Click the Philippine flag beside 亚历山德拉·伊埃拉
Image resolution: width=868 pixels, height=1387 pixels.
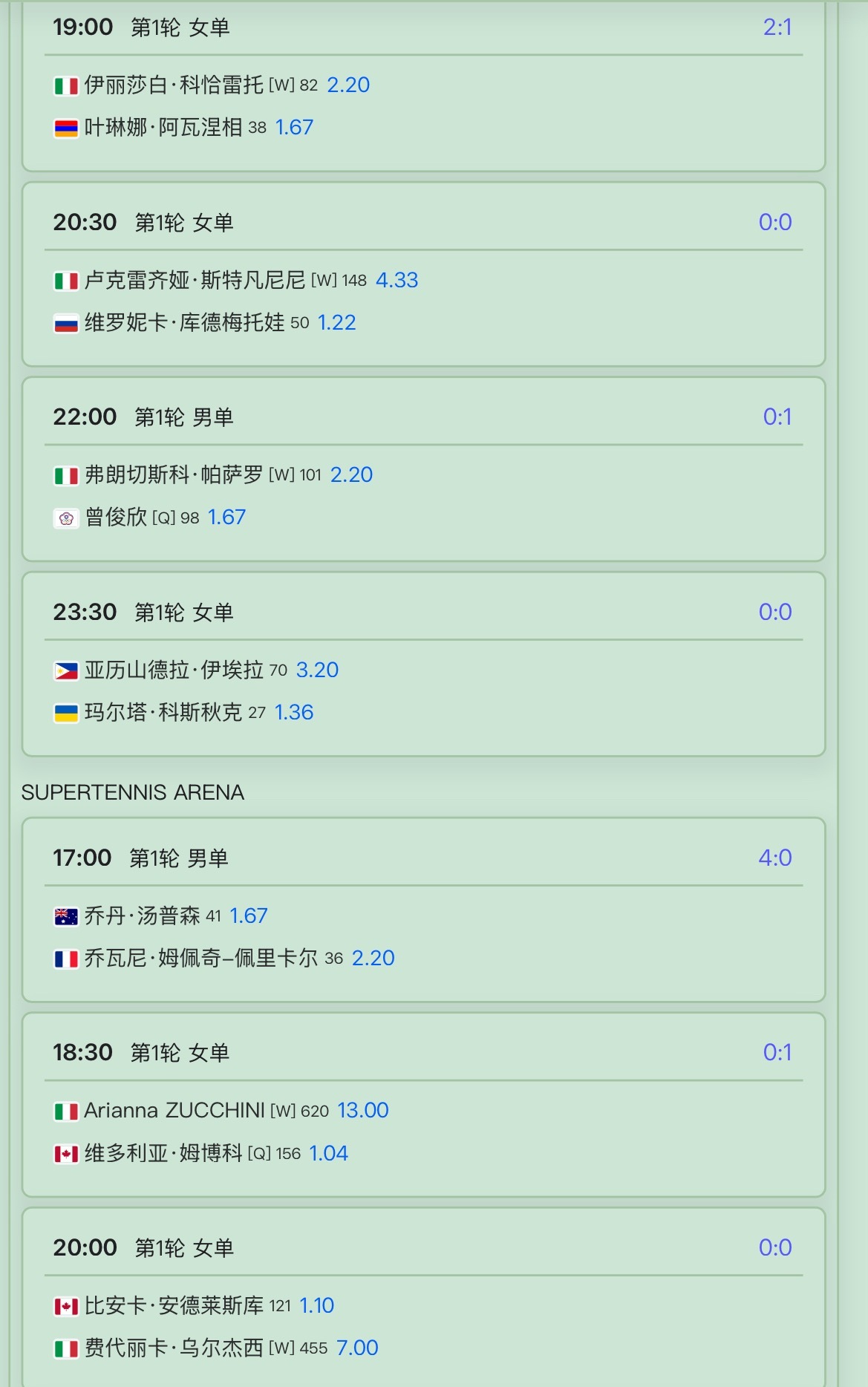(66, 671)
